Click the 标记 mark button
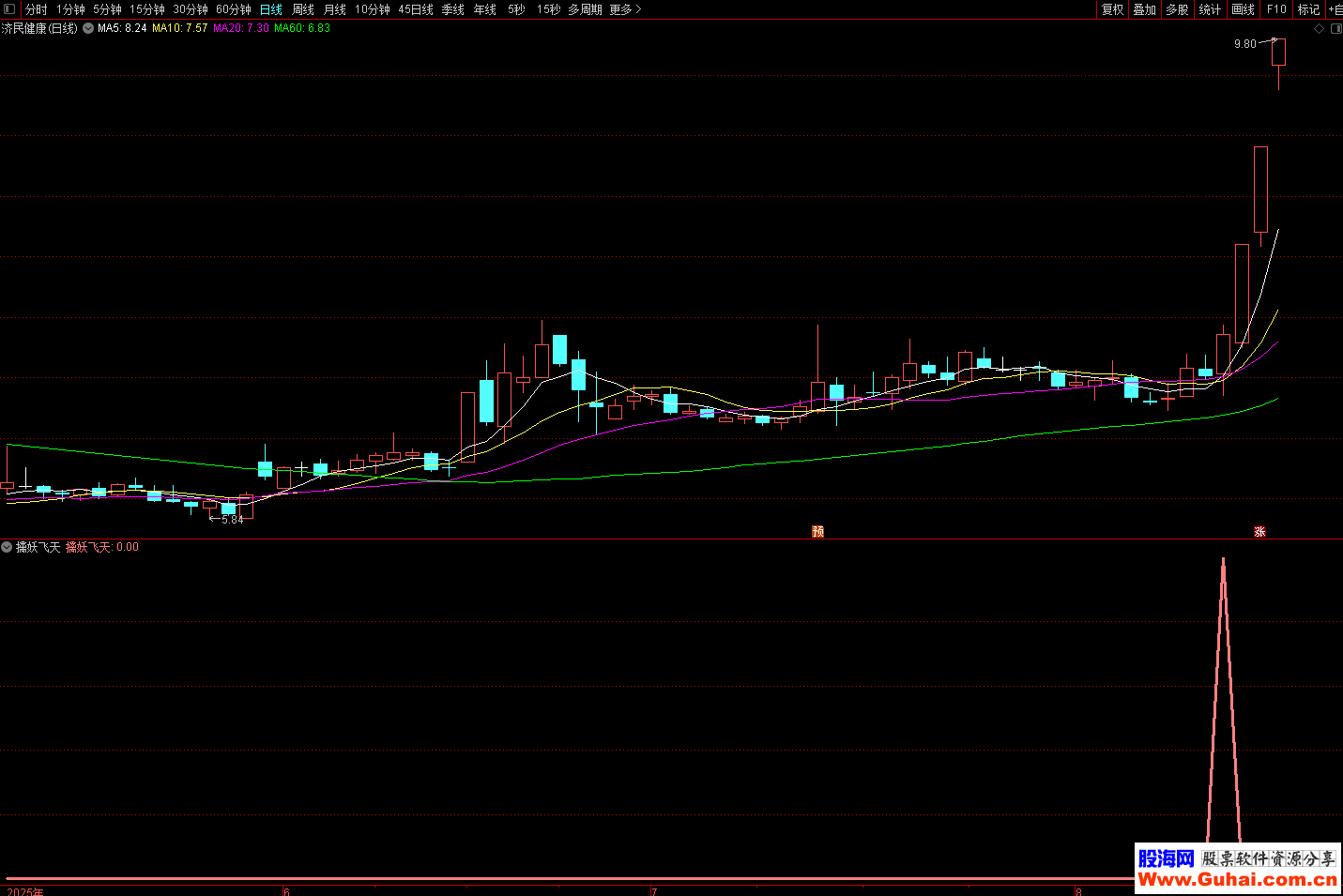1343x896 pixels. coord(1309,9)
